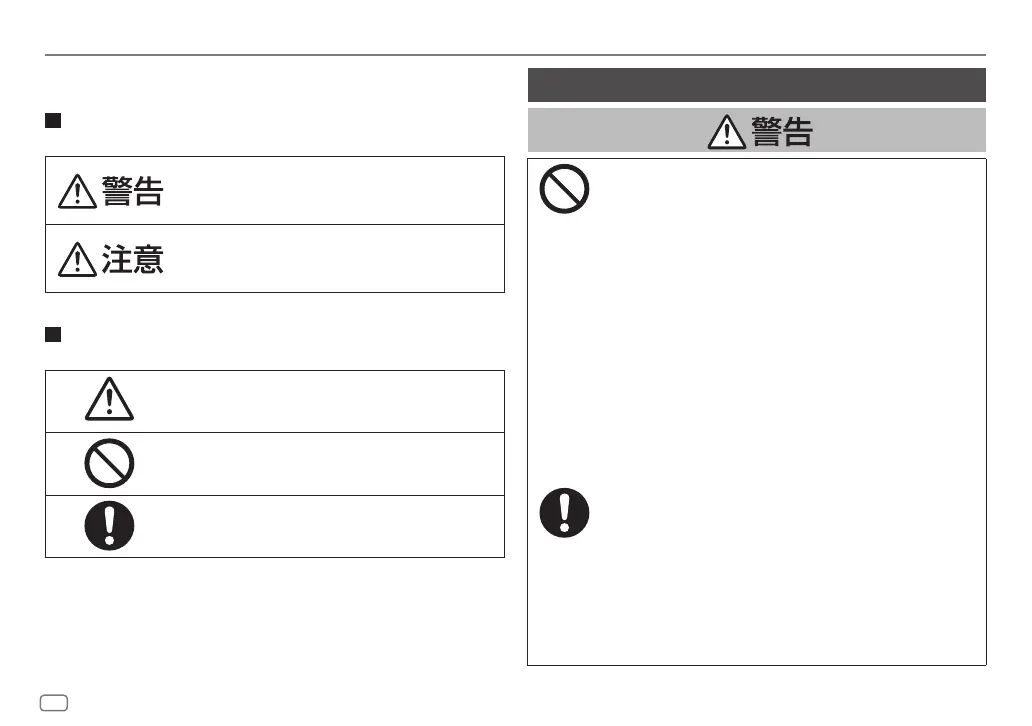This screenshot has height=726, width=1032.
Task: Select the 注意 label text
Action: tap(133, 259)
